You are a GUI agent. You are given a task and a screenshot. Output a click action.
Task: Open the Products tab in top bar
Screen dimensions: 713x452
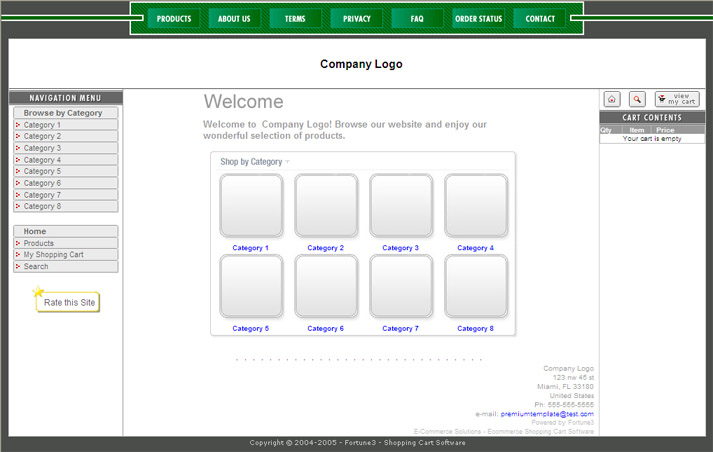(x=174, y=19)
